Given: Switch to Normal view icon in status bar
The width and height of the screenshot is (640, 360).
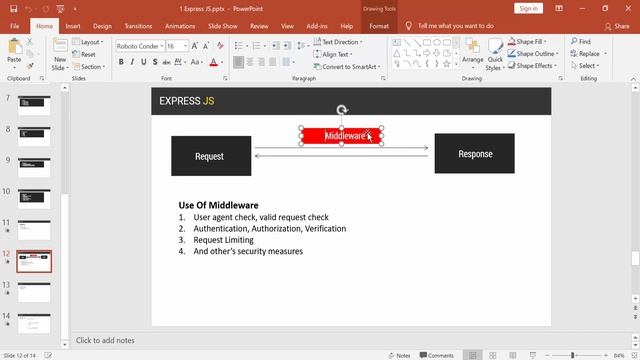Looking at the screenshot, I should 472,356.
